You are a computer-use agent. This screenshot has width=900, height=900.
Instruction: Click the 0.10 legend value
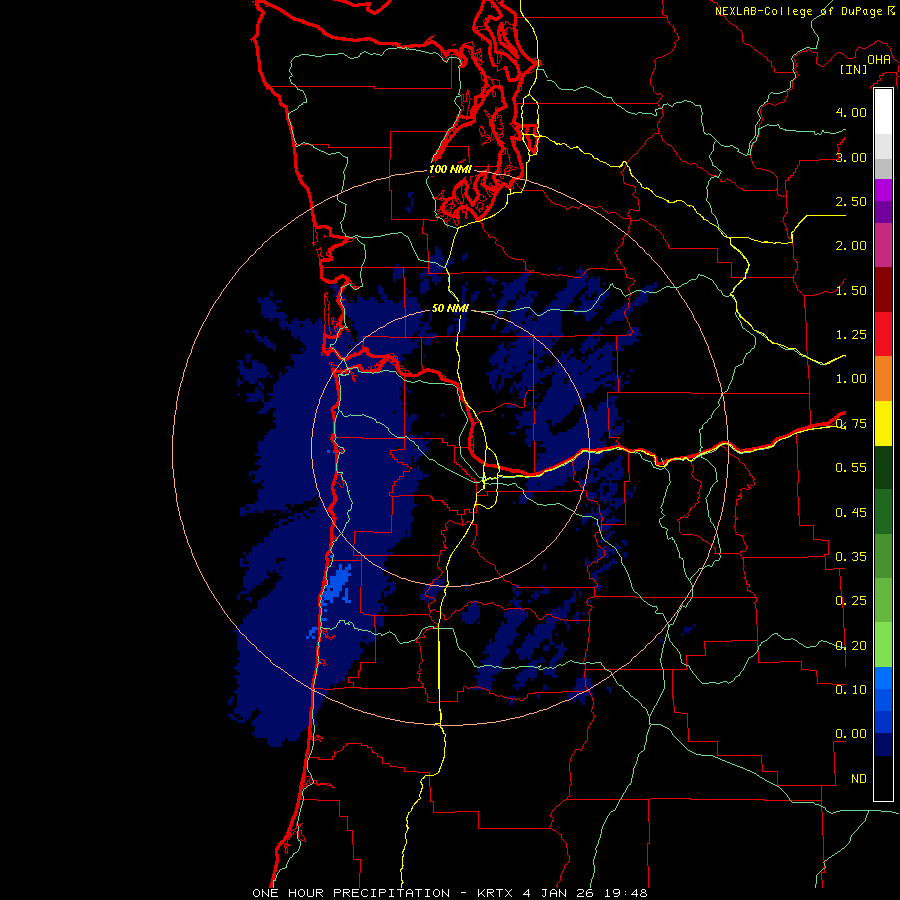[x=851, y=690]
